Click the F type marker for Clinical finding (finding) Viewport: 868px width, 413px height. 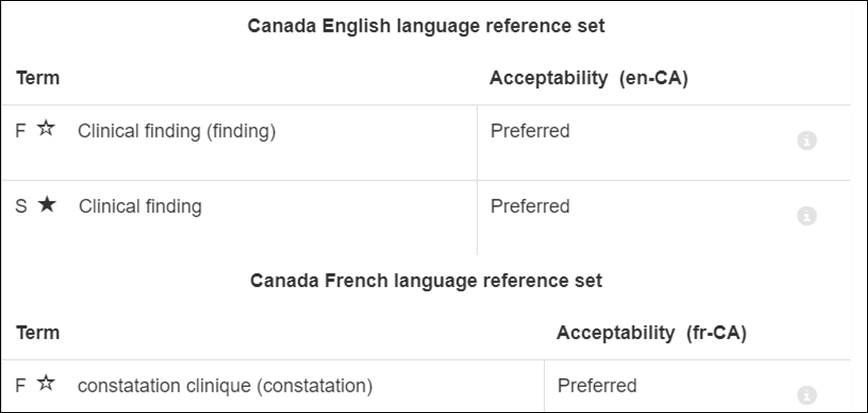click(20, 132)
